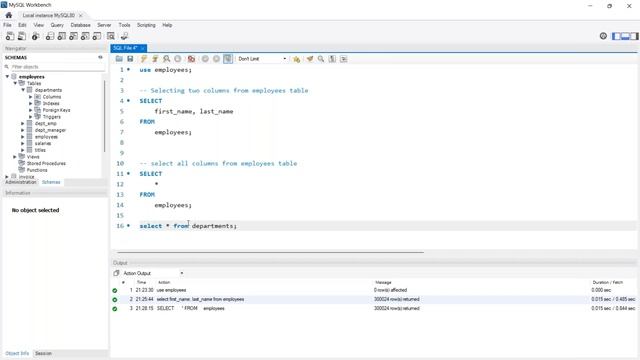Toggle the left sidebar panel visibility

[616, 36]
